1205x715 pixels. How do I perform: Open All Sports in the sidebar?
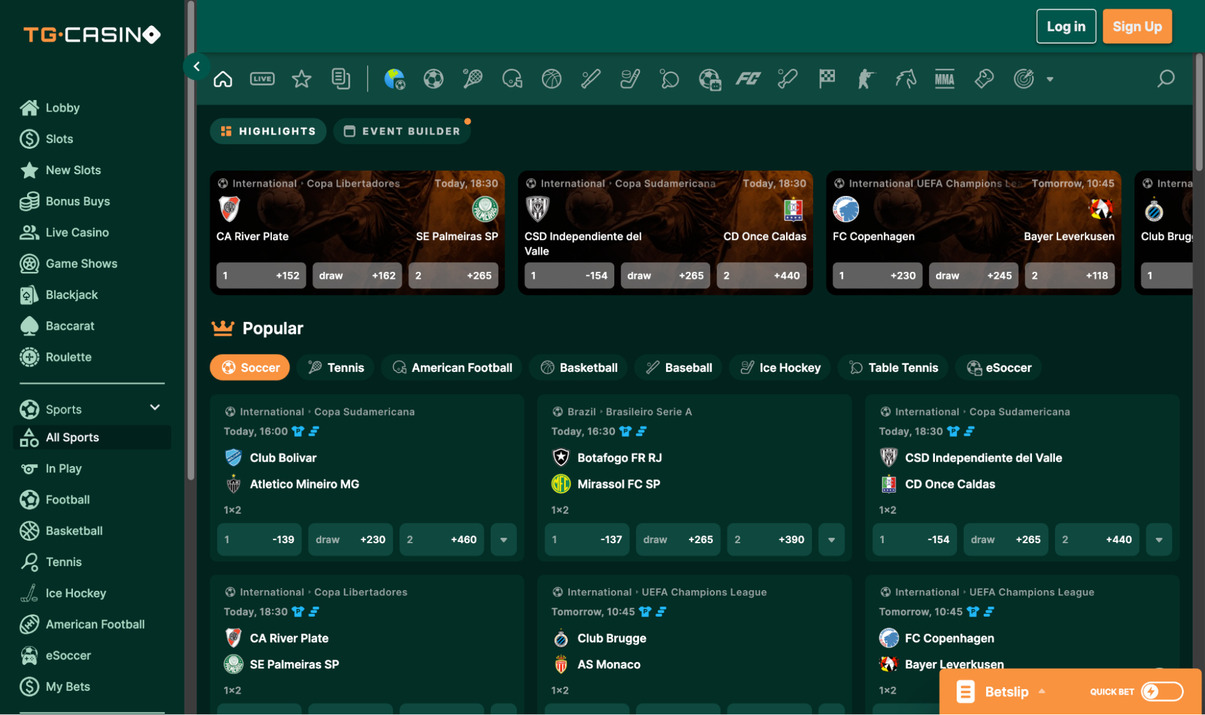coord(91,438)
